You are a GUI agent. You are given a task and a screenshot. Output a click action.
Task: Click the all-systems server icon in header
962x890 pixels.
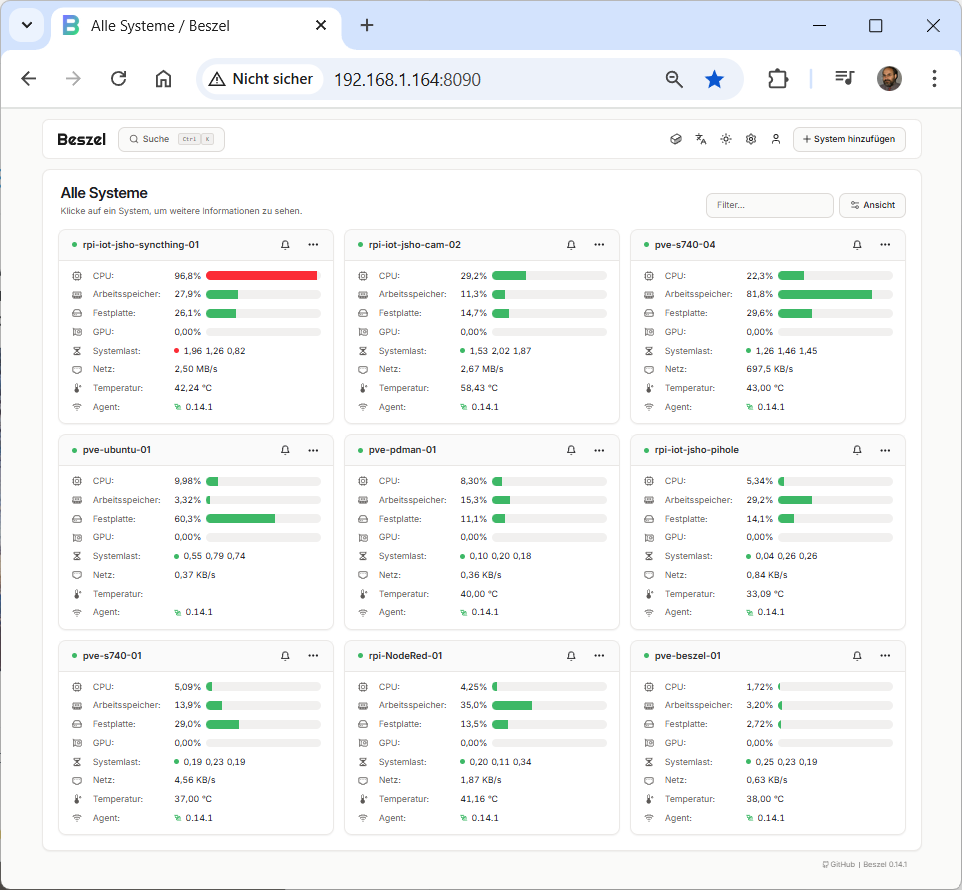coord(676,139)
